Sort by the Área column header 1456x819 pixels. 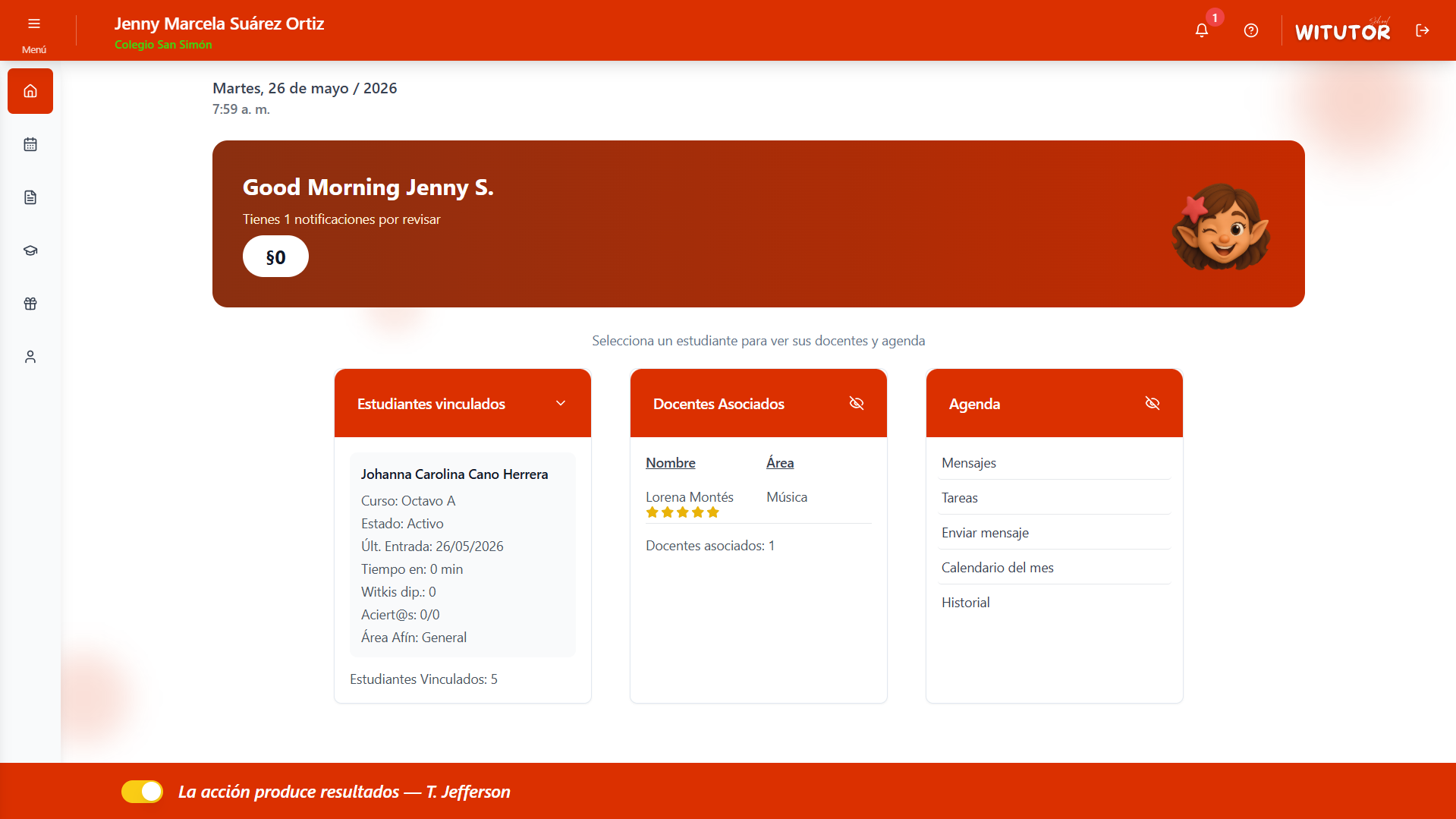click(780, 463)
